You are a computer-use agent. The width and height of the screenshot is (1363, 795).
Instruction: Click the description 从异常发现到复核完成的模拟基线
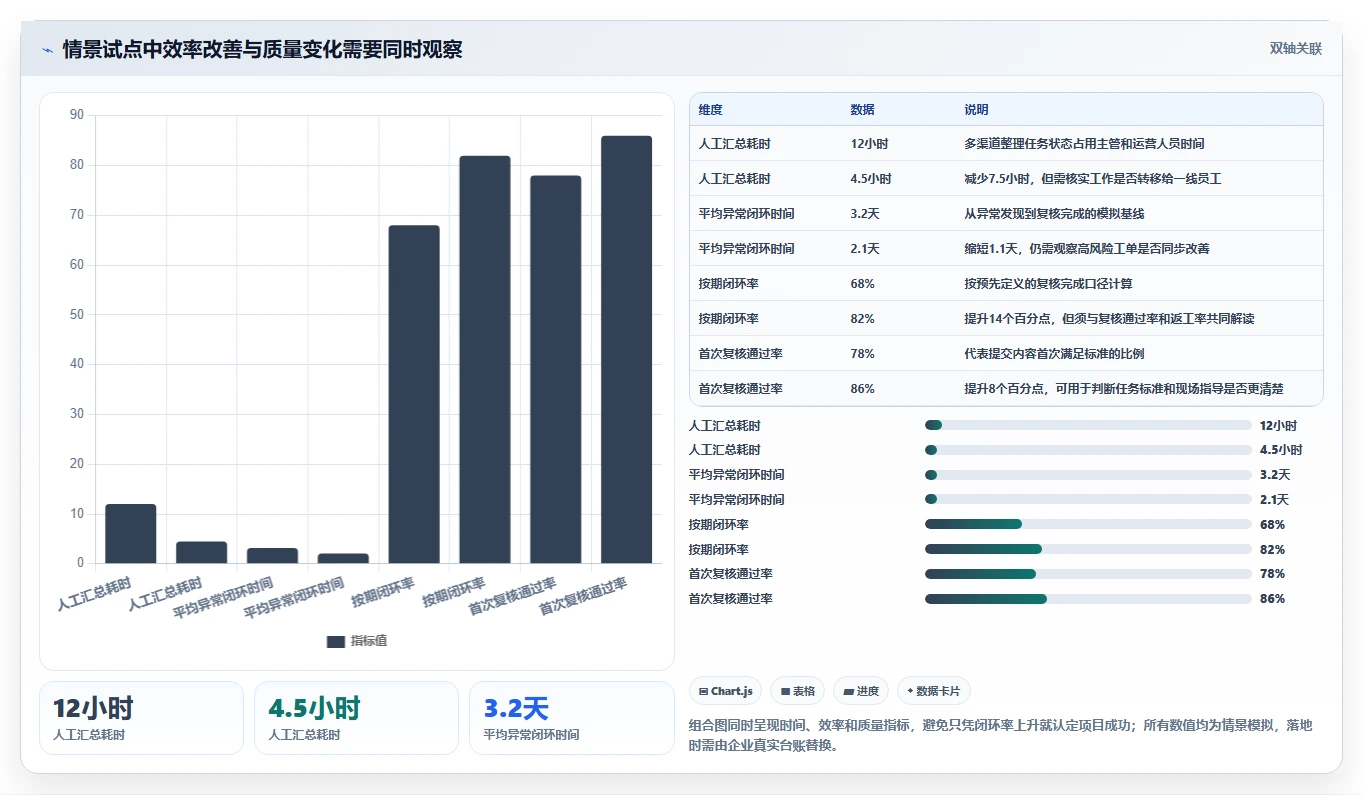pyautogui.click(x=1054, y=214)
